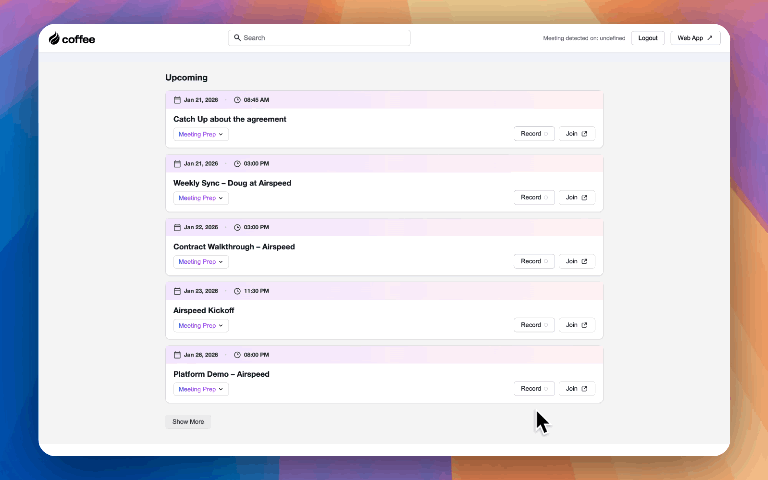The width and height of the screenshot is (768, 480).
Task: Join the Platform Demo – Airspeed meeting
Action: (576, 388)
